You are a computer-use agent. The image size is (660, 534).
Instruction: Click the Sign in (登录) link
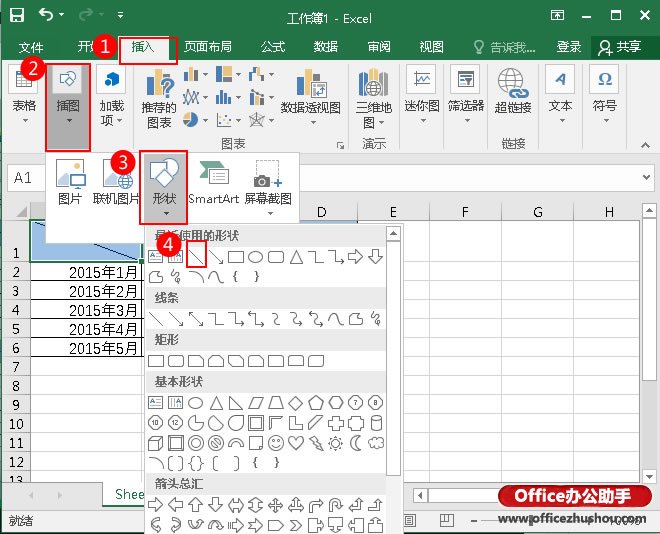point(569,46)
